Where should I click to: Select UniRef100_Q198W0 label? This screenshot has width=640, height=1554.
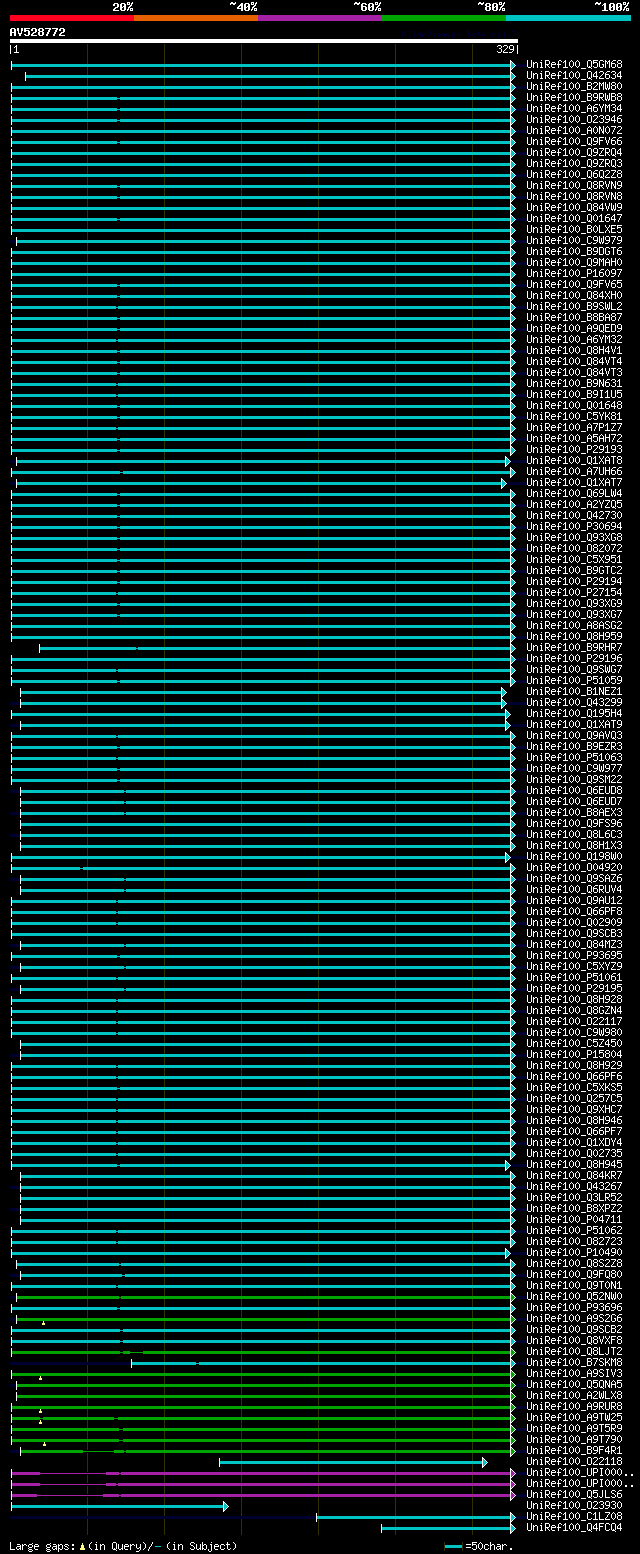point(574,856)
